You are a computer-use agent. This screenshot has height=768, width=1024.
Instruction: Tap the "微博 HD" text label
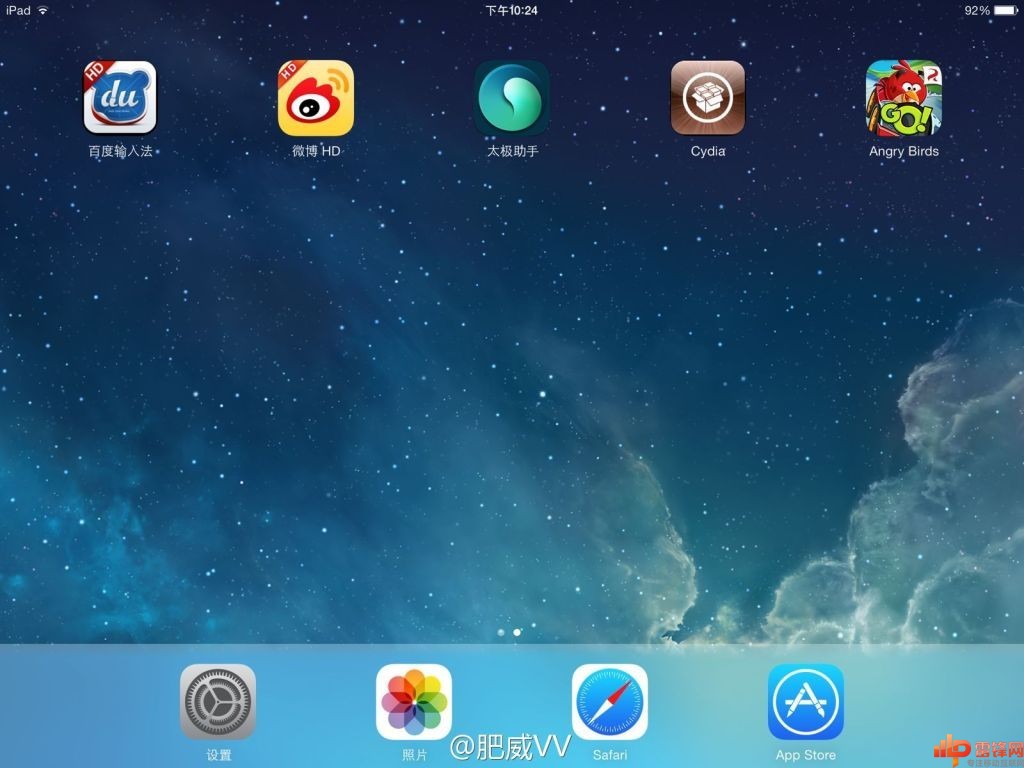(316, 152)
